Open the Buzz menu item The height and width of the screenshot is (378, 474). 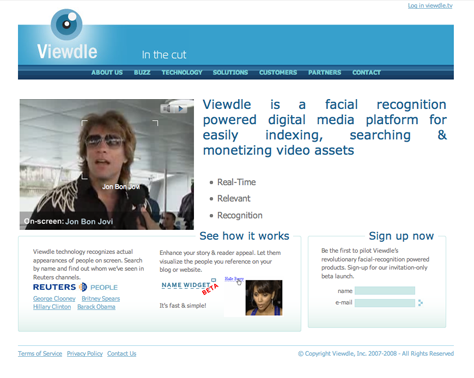pos(142,73)
